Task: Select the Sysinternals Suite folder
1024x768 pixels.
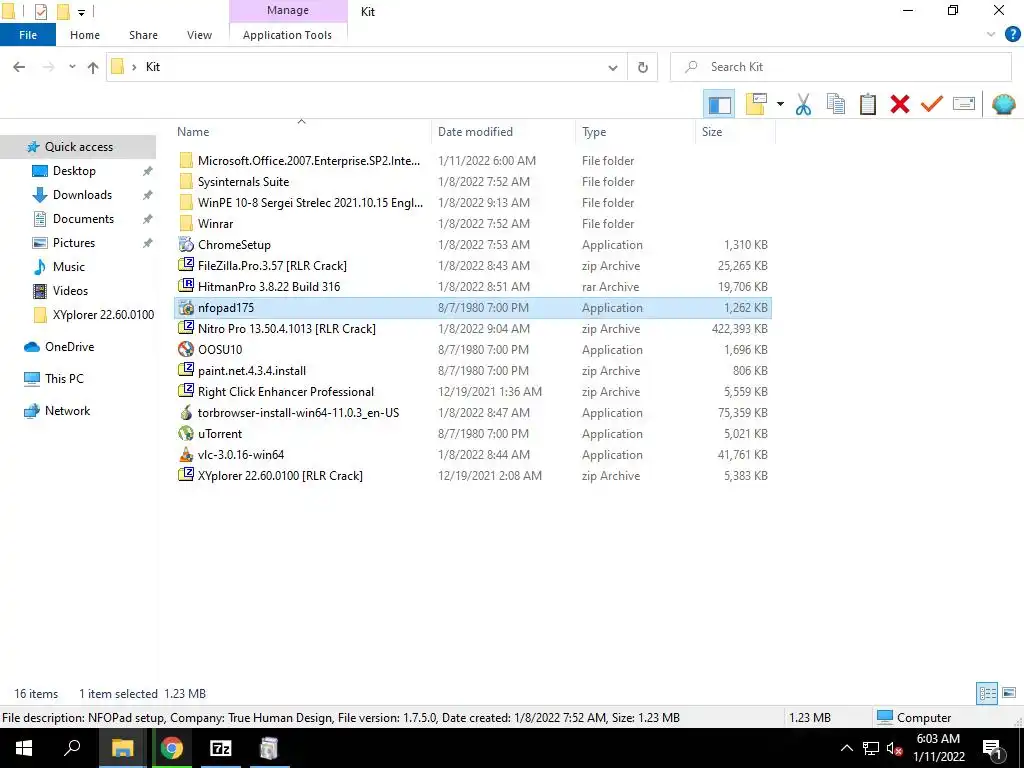Action: coord(243,182)
